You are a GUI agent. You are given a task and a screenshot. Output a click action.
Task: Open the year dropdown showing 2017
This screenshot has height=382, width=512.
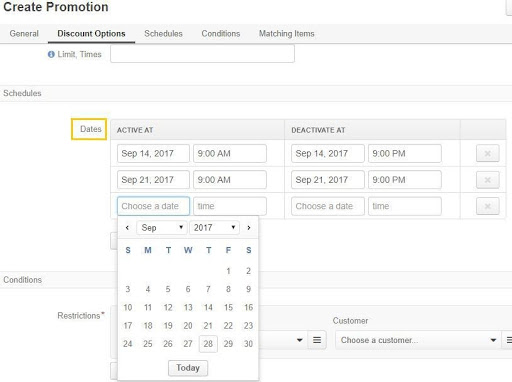(x=214, y=228)
